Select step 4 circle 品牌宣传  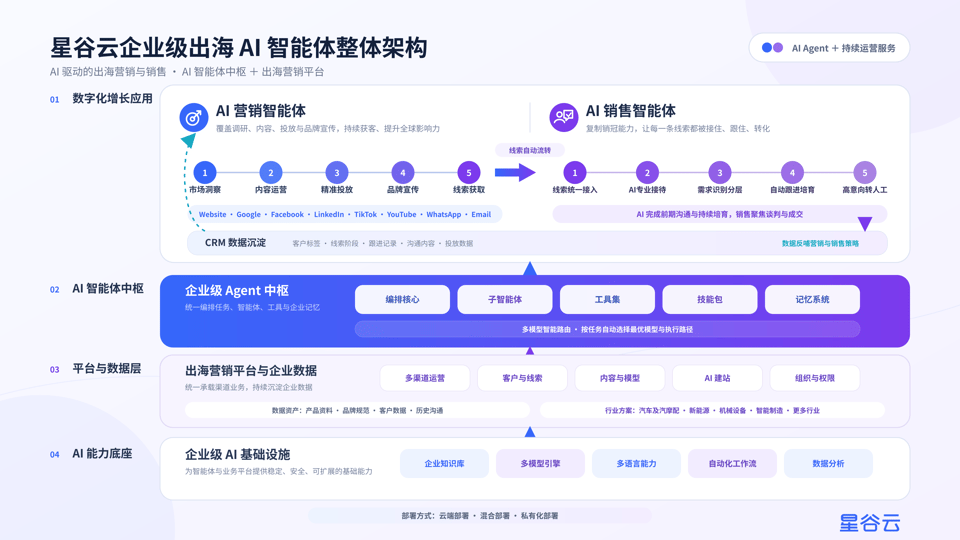point(403,173)
